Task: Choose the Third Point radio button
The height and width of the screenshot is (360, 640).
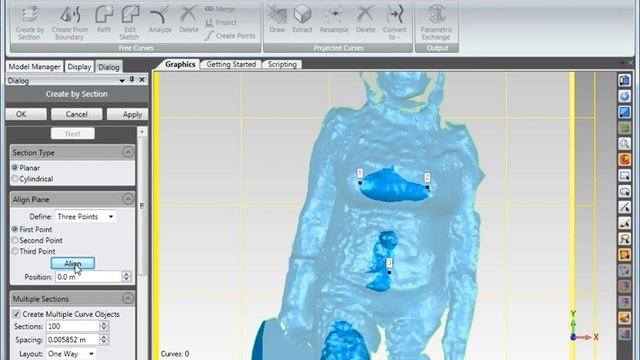Action: pyautogui.click(x=15, y=251)
